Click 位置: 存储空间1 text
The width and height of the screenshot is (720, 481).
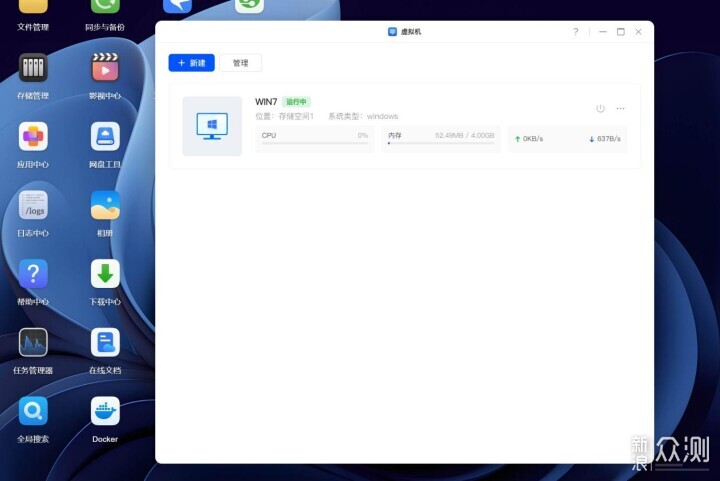[x=285, y=117]
